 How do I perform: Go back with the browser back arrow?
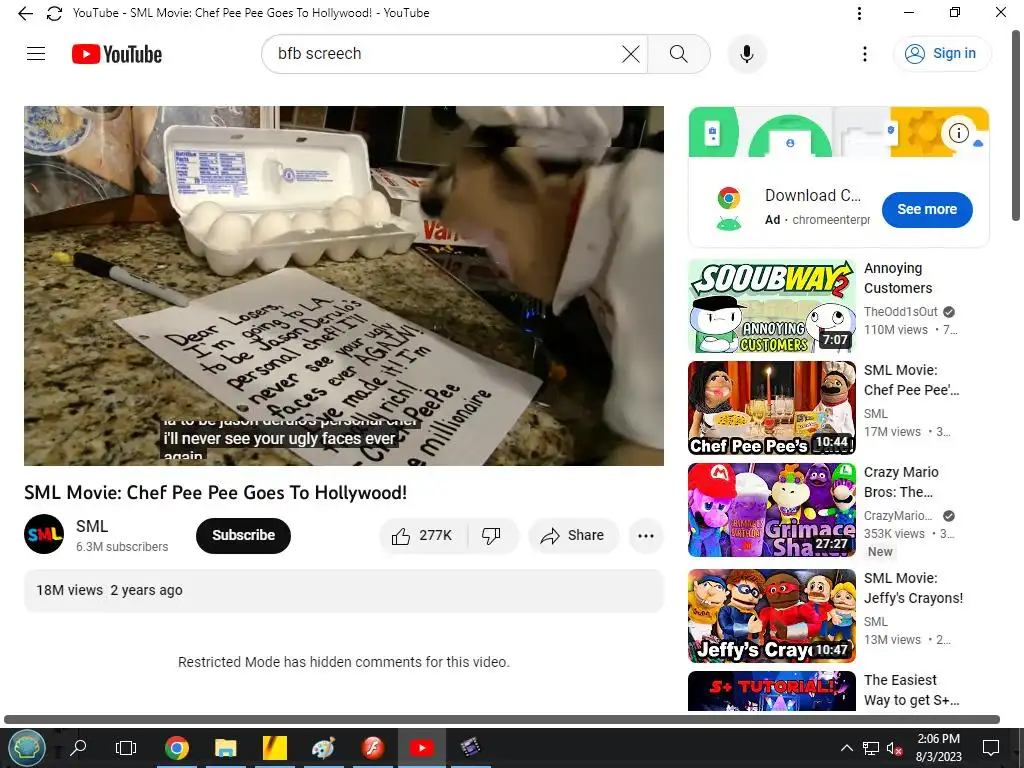point(25,13)
